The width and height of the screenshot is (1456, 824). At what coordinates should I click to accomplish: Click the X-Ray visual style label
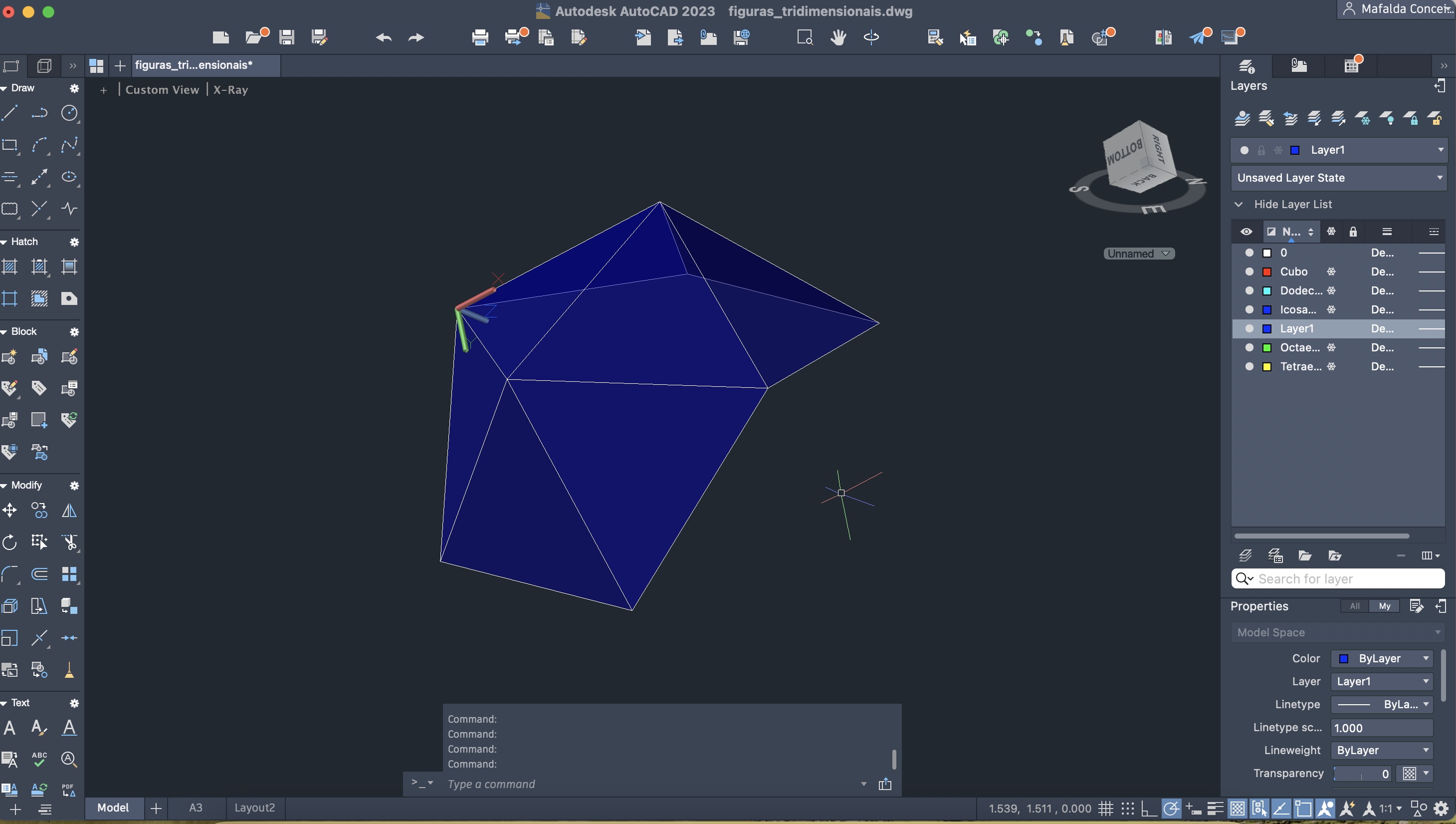point(230,90)
